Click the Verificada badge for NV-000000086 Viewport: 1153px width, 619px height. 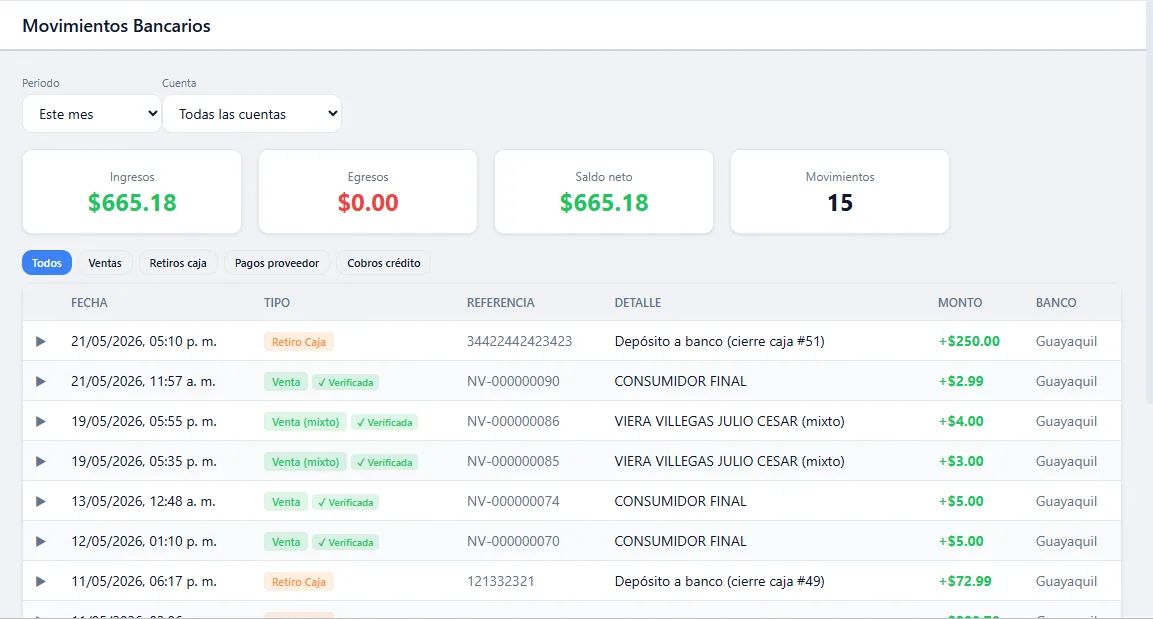coord(385,422)
